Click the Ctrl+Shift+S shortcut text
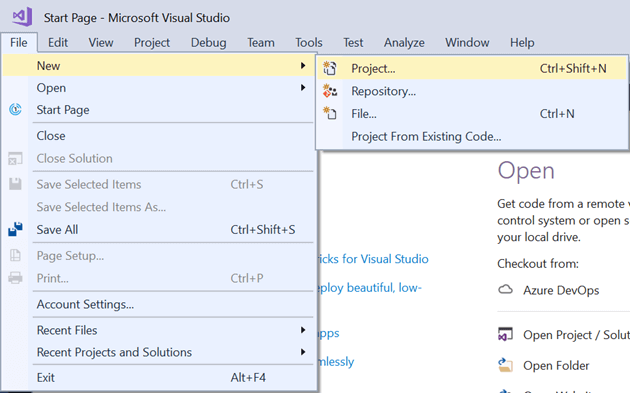Viewport: 630px width, 393px height. coord(263,229)
